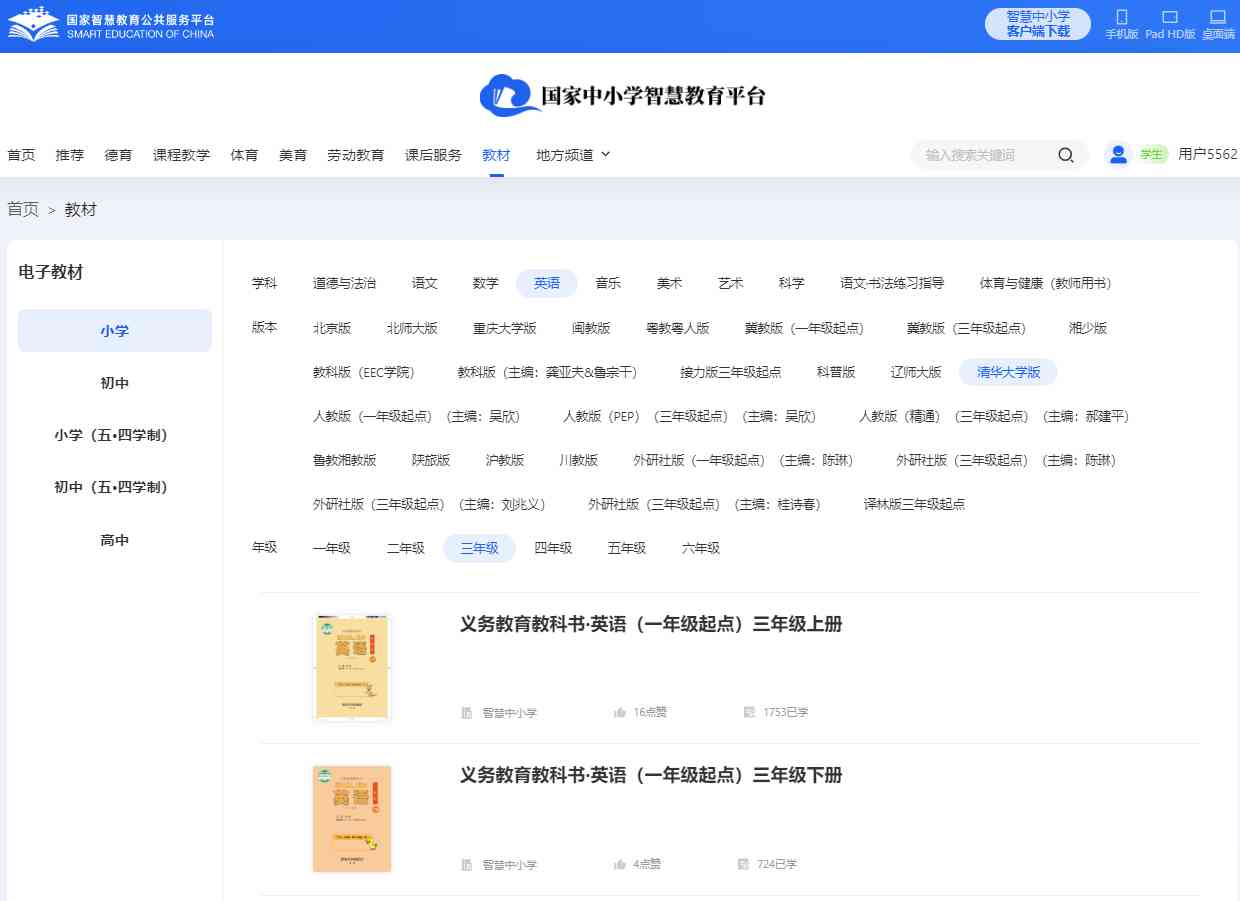Image resolution: width=1240 pixels, height=901 pixels.
Task: Click source icon beside 智慧中小学 for 下册
Action: point(467,864)
